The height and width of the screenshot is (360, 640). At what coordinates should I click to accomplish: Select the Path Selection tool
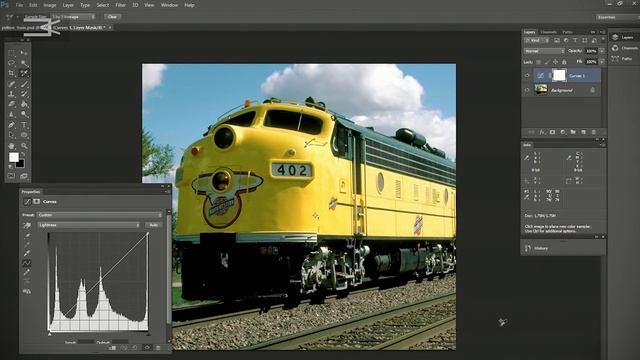[x=11, y=135]
